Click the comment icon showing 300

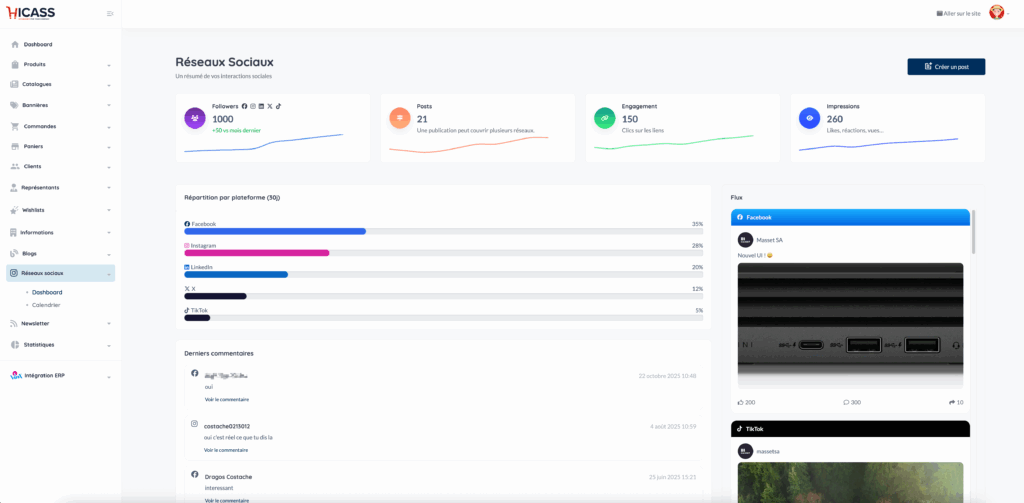pyautogui.click(x=846, y=402)
